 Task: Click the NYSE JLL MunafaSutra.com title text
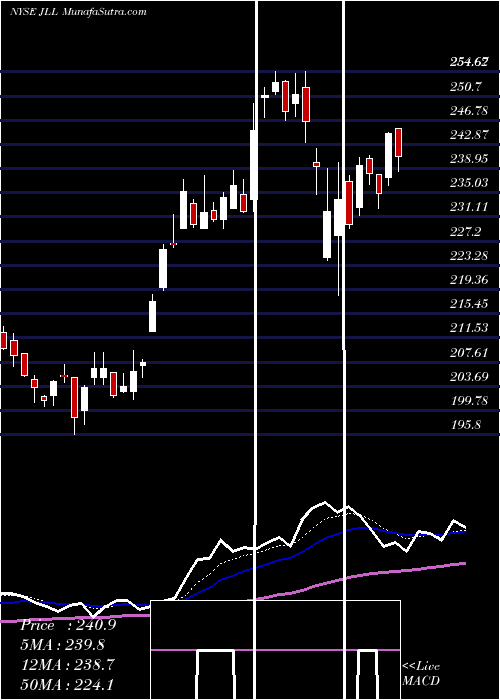pyautogui.click(x=78, y=11)
